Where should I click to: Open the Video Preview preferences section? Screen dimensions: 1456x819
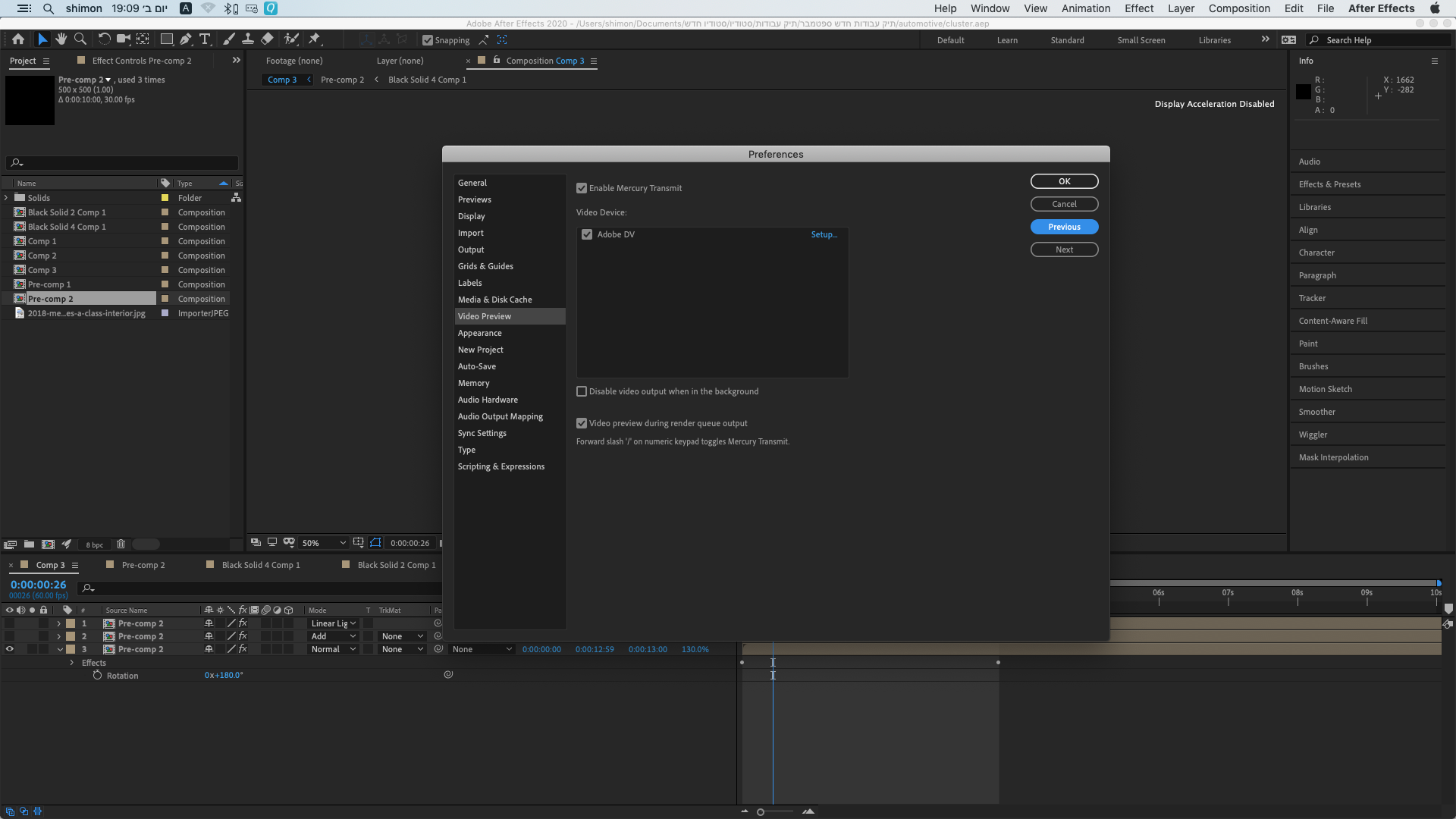point(484,316)
